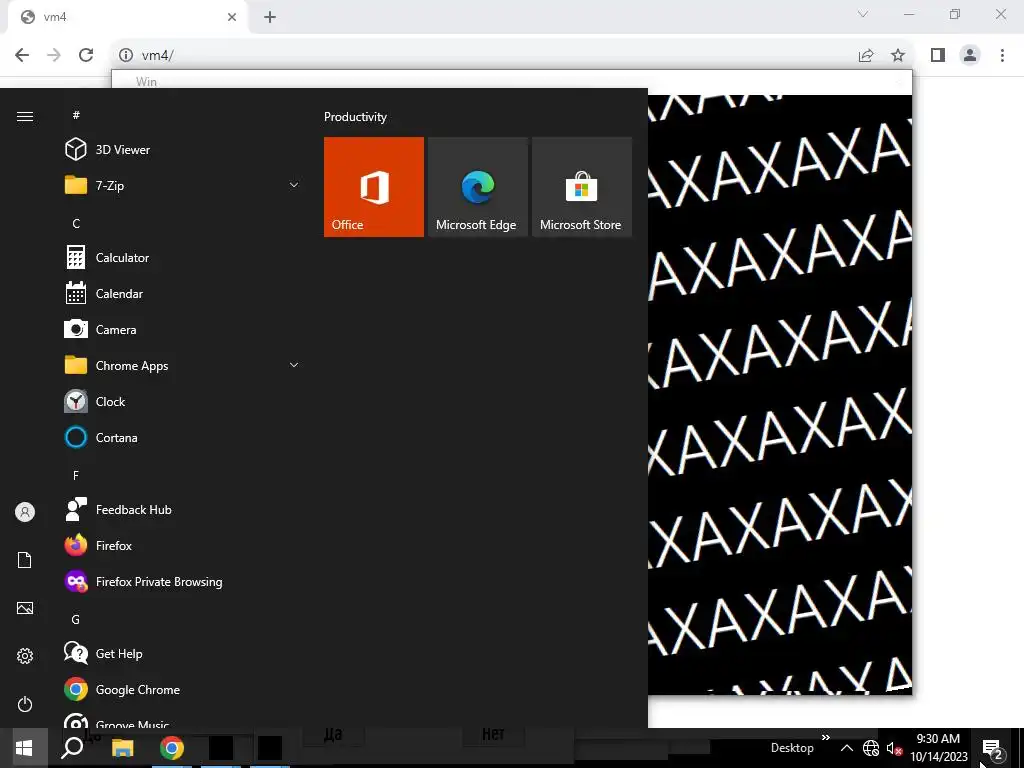Launch Cortana from the app list
This screenshot has width=1024, height=768.
coord(183,437)
